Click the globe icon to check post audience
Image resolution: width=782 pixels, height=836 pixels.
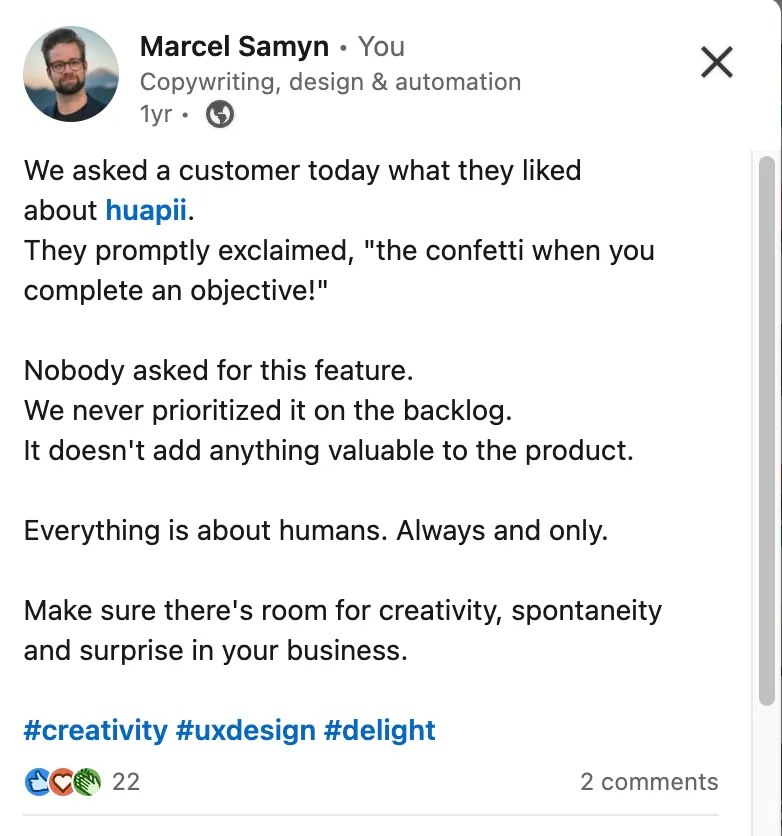[x=218, y=114]
